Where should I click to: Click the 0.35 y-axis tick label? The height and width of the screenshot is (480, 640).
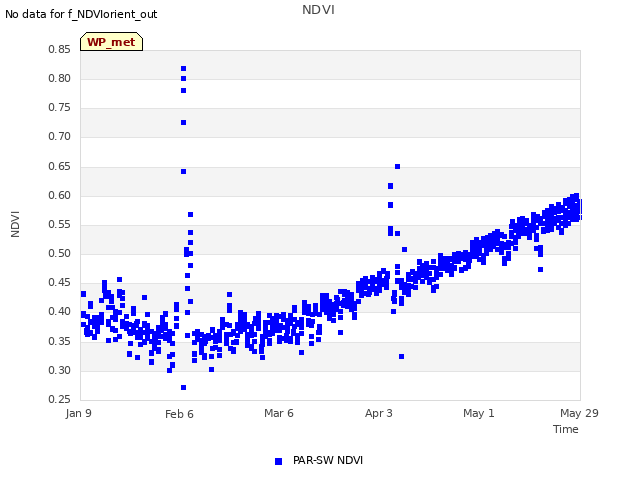click(60, 341)
